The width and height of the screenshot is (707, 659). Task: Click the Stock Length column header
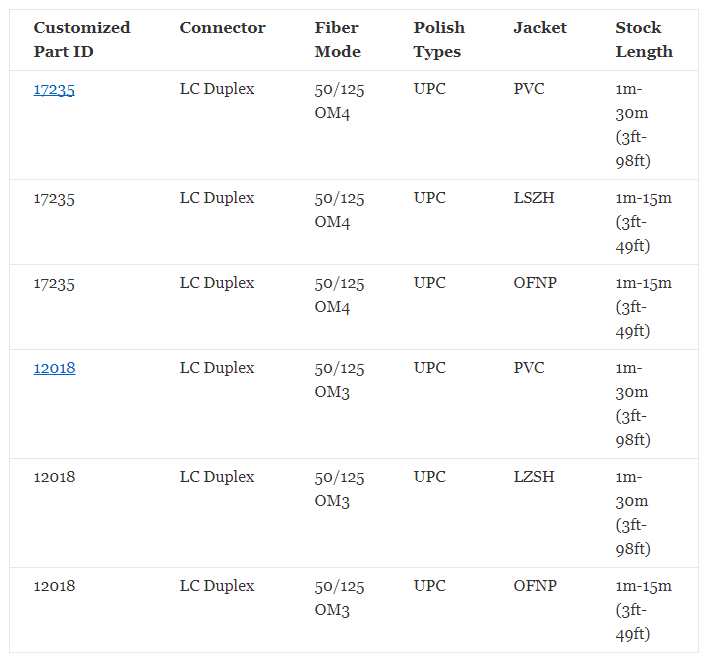pos(644,40)
